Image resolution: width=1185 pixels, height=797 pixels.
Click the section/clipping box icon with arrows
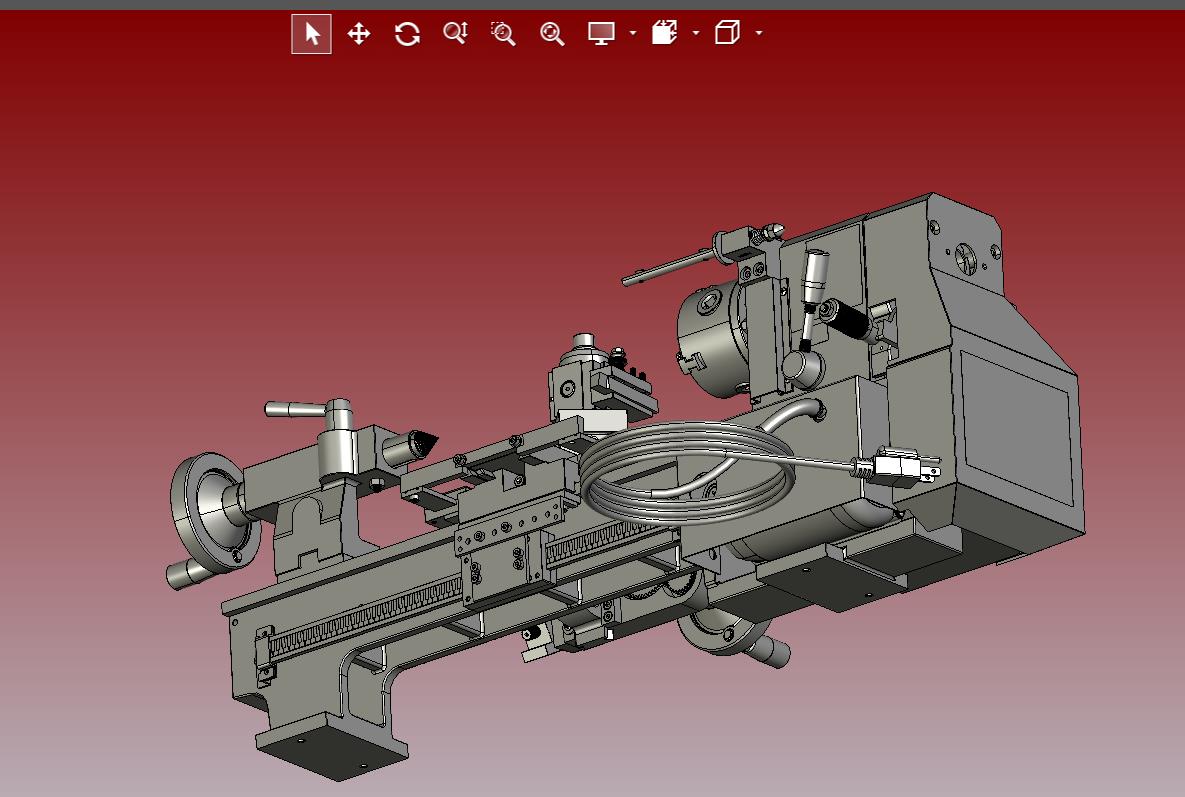tap(665, 33)
